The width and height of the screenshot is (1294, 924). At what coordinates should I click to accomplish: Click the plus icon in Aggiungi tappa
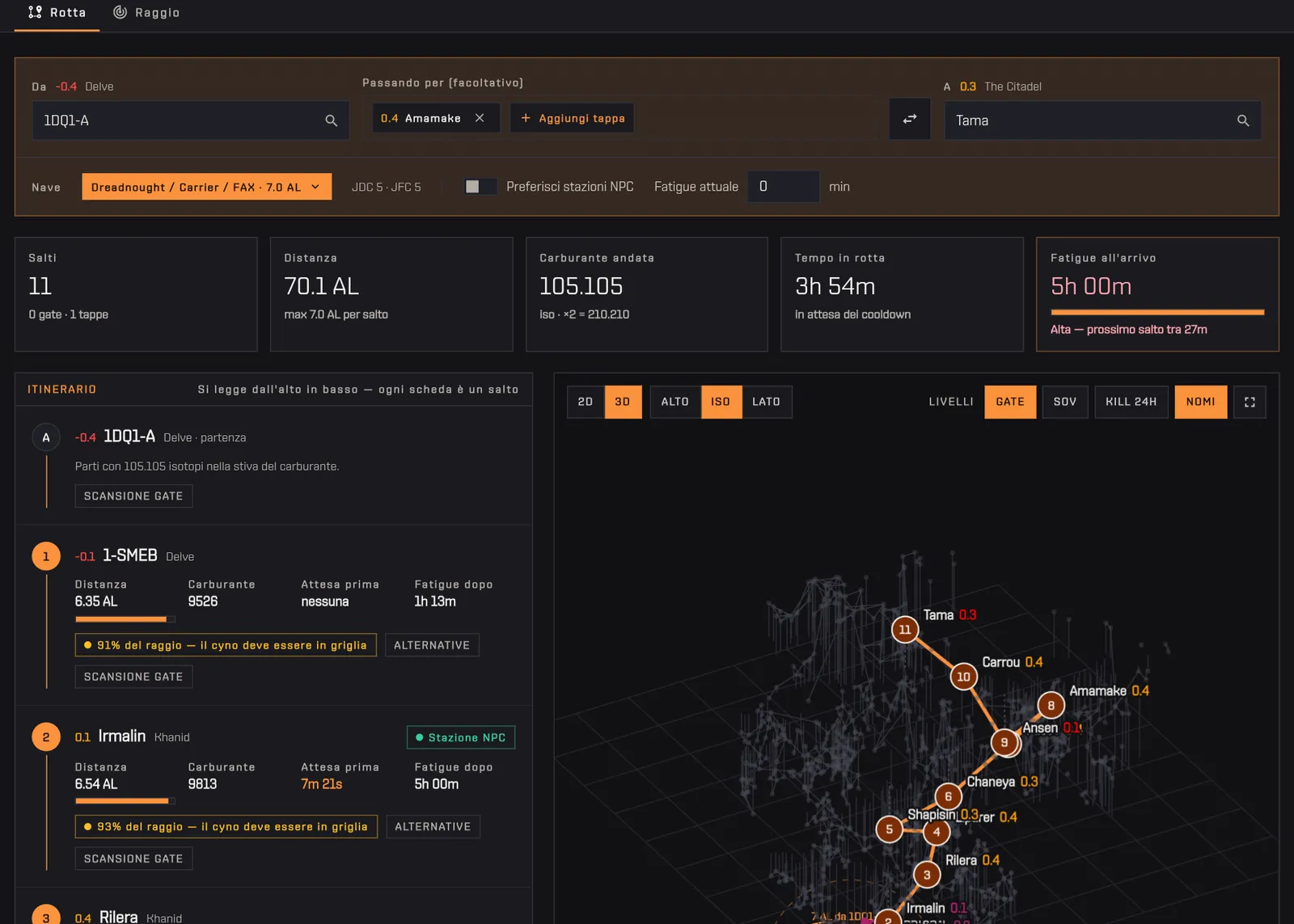(x=526, y=118)
